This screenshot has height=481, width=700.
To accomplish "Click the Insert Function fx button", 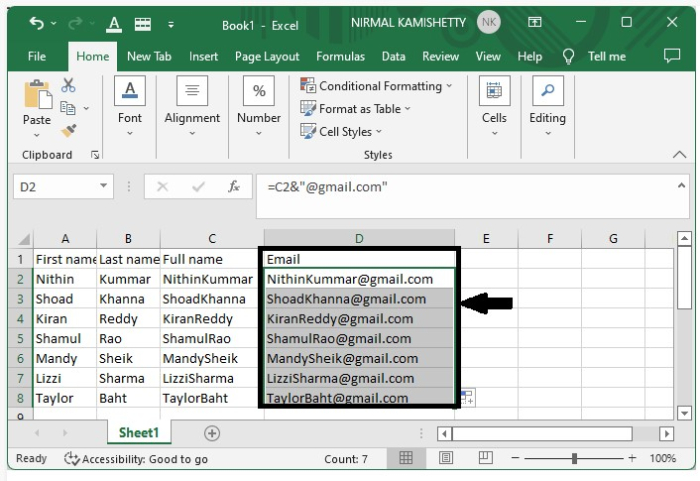I will click(234, 187).
